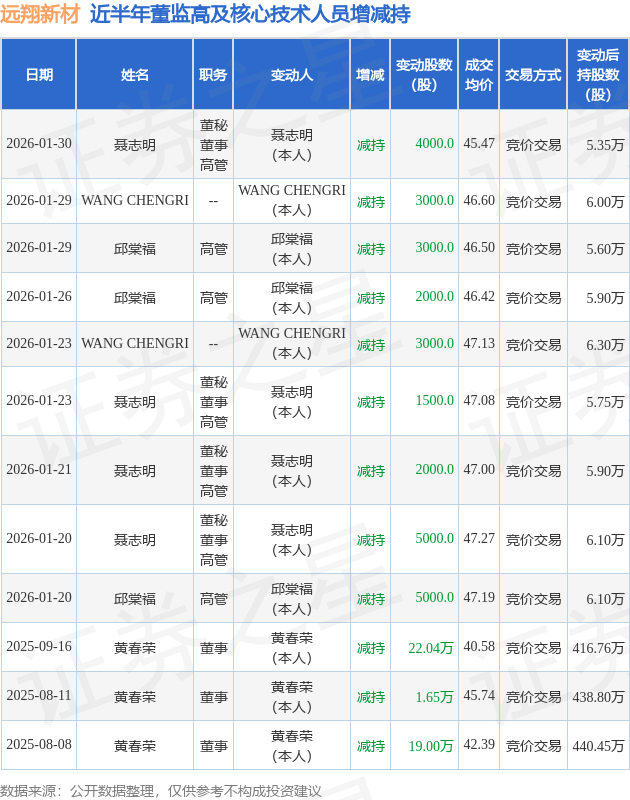Image resolution: width=630 pixels, height=800 pixels.
Task: Select 董事 position in the 2025-09-16 row
Action: point(213,648)
